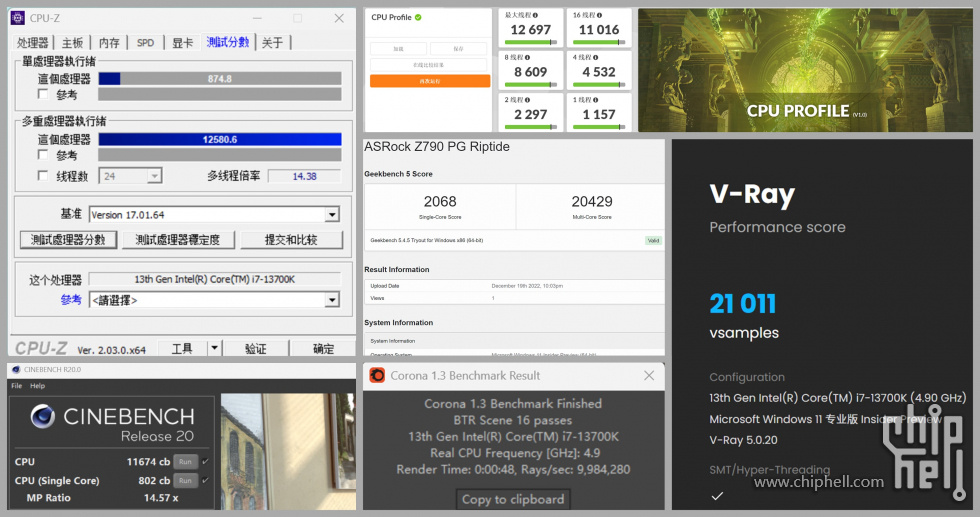The width and height of the screenshot is (980, 517).
Task: Click info icon next to 最大线程 score
Action: coord(536,15)
